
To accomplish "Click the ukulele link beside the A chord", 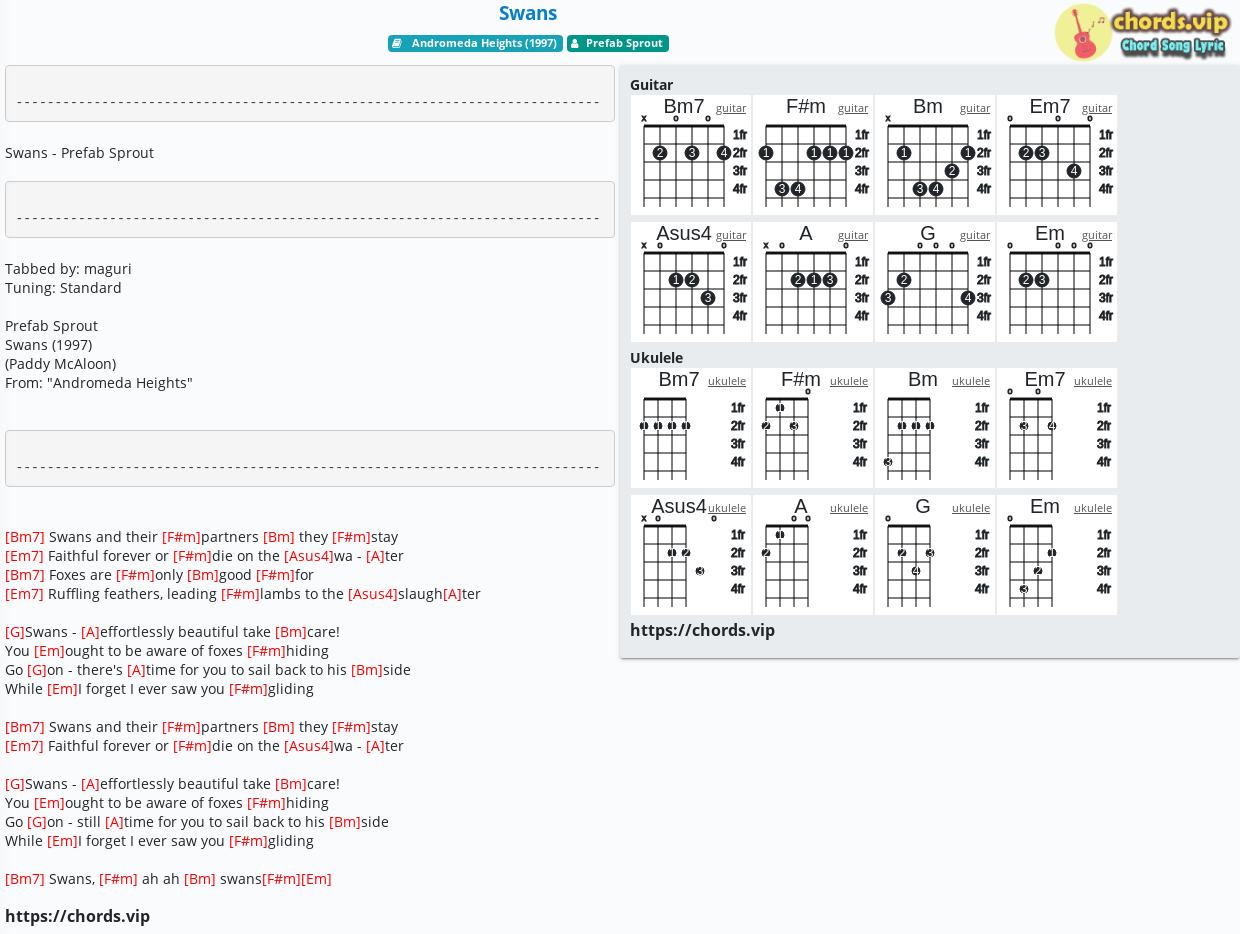I will pyautogui.click(x=849, y=508).
